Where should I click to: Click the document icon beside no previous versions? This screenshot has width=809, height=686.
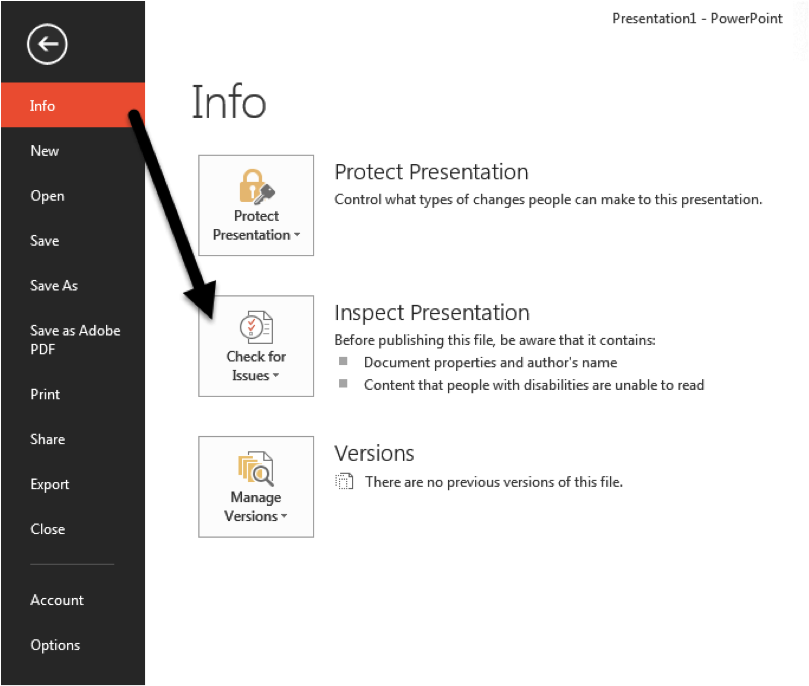(344, 482)
